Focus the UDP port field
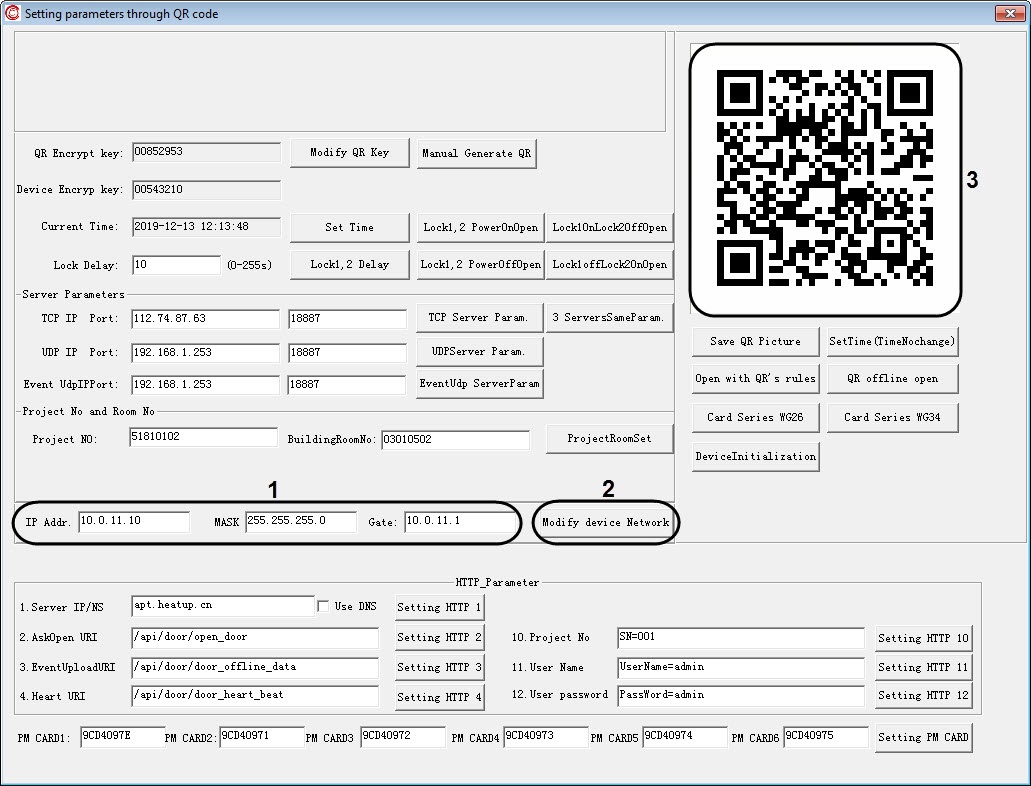Viewport: 1031px width, 786px height. coord(347,353)
